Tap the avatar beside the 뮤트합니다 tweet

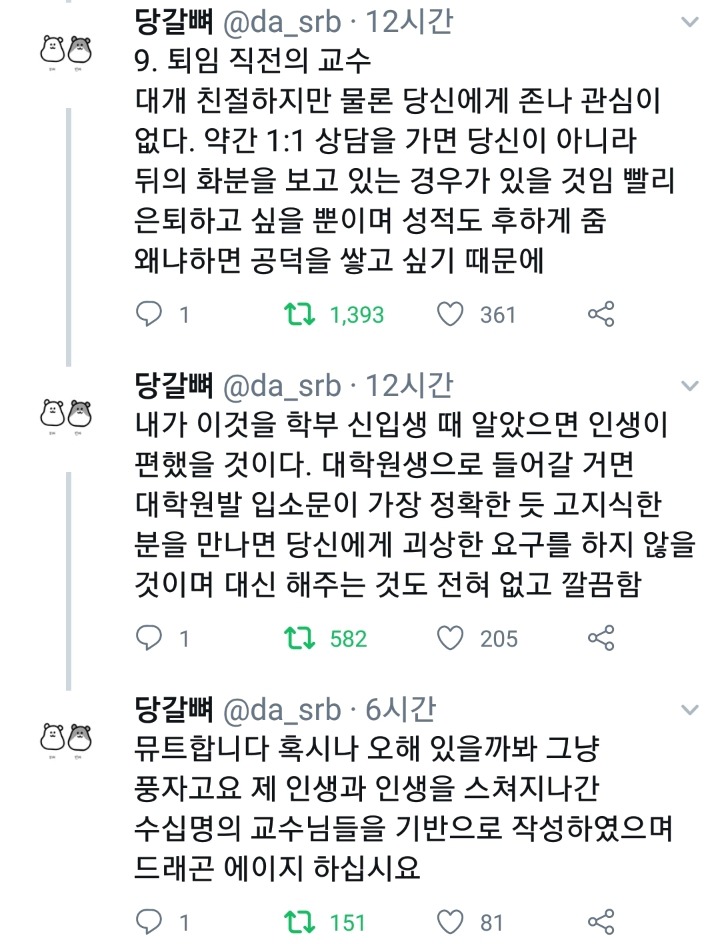[62, 737]
